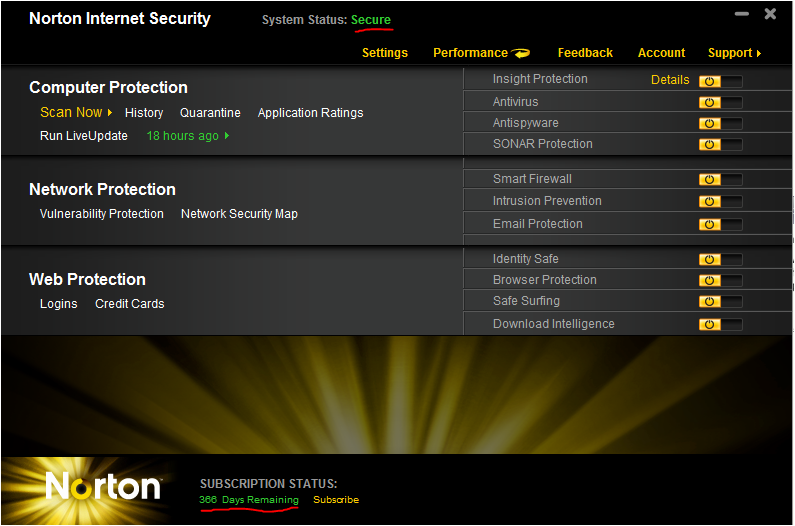Click Insight Protection label
The height and width of the screenshot is (526, 795).
[540, 79]
